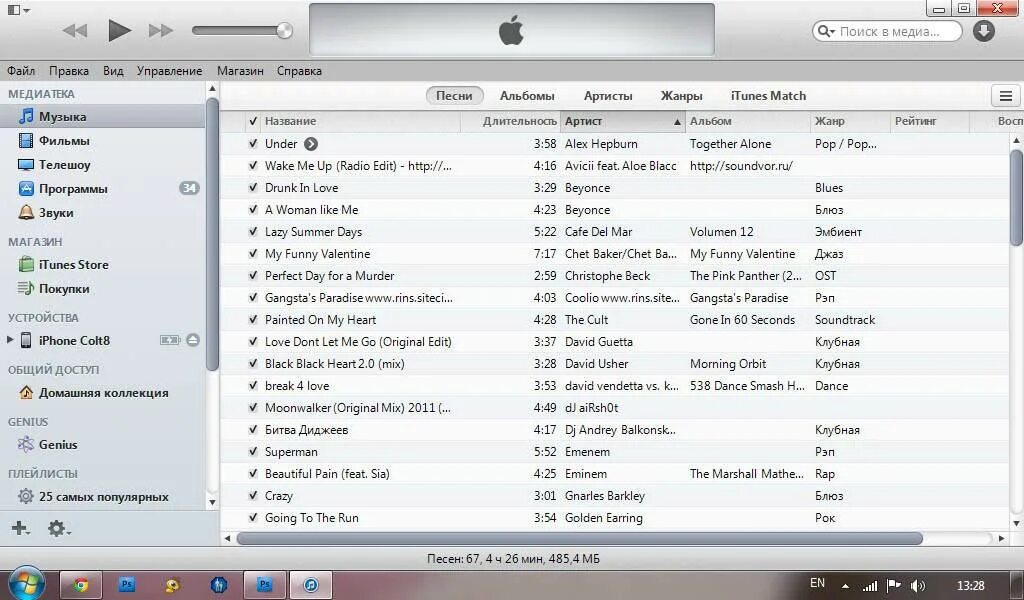
Task: Skip to the previous track
Action: pyautogui.click(x=75, y=31)
